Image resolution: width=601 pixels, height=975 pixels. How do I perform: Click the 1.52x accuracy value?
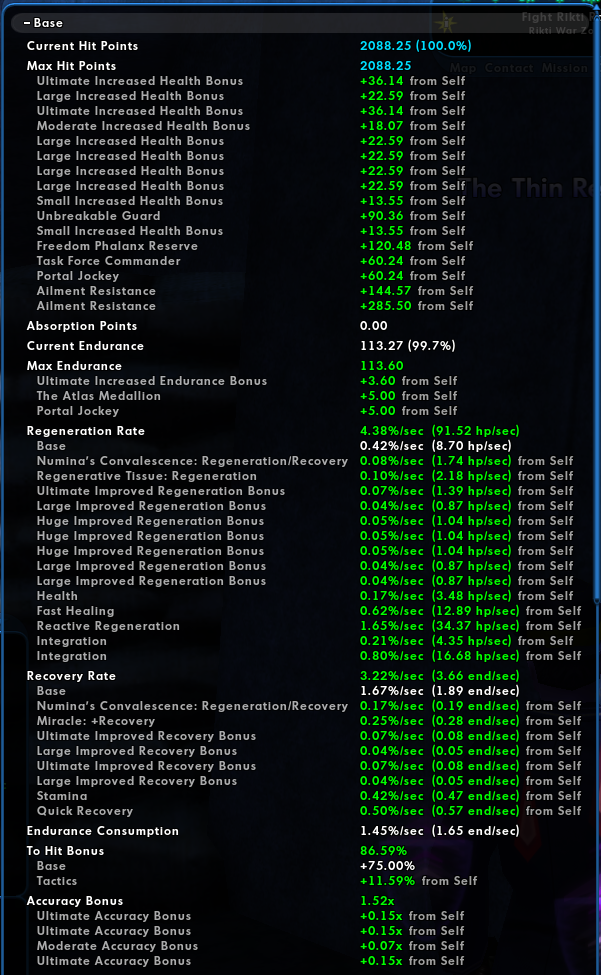(377, 902)
